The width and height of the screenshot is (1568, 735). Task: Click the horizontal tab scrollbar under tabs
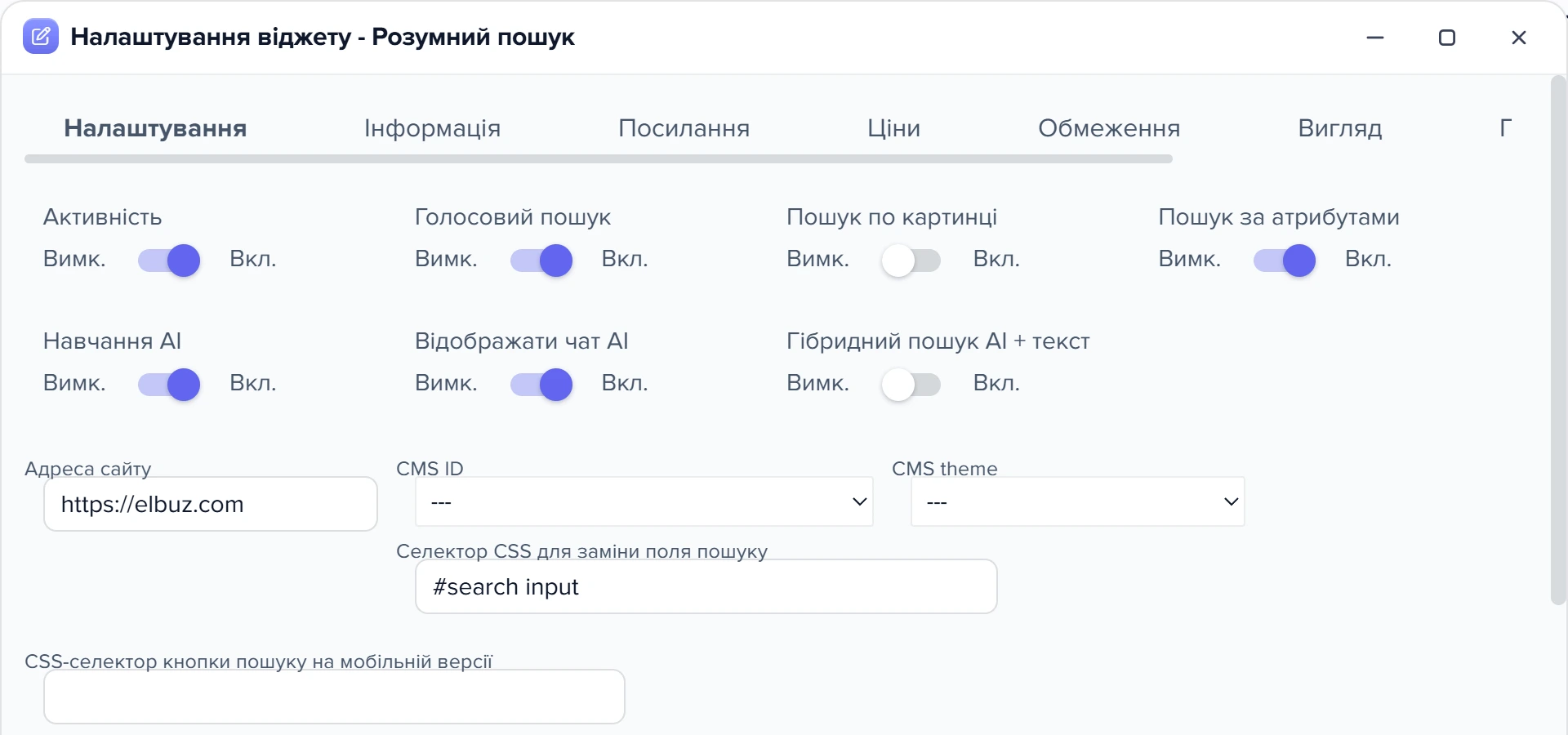(x=599, y=158)
